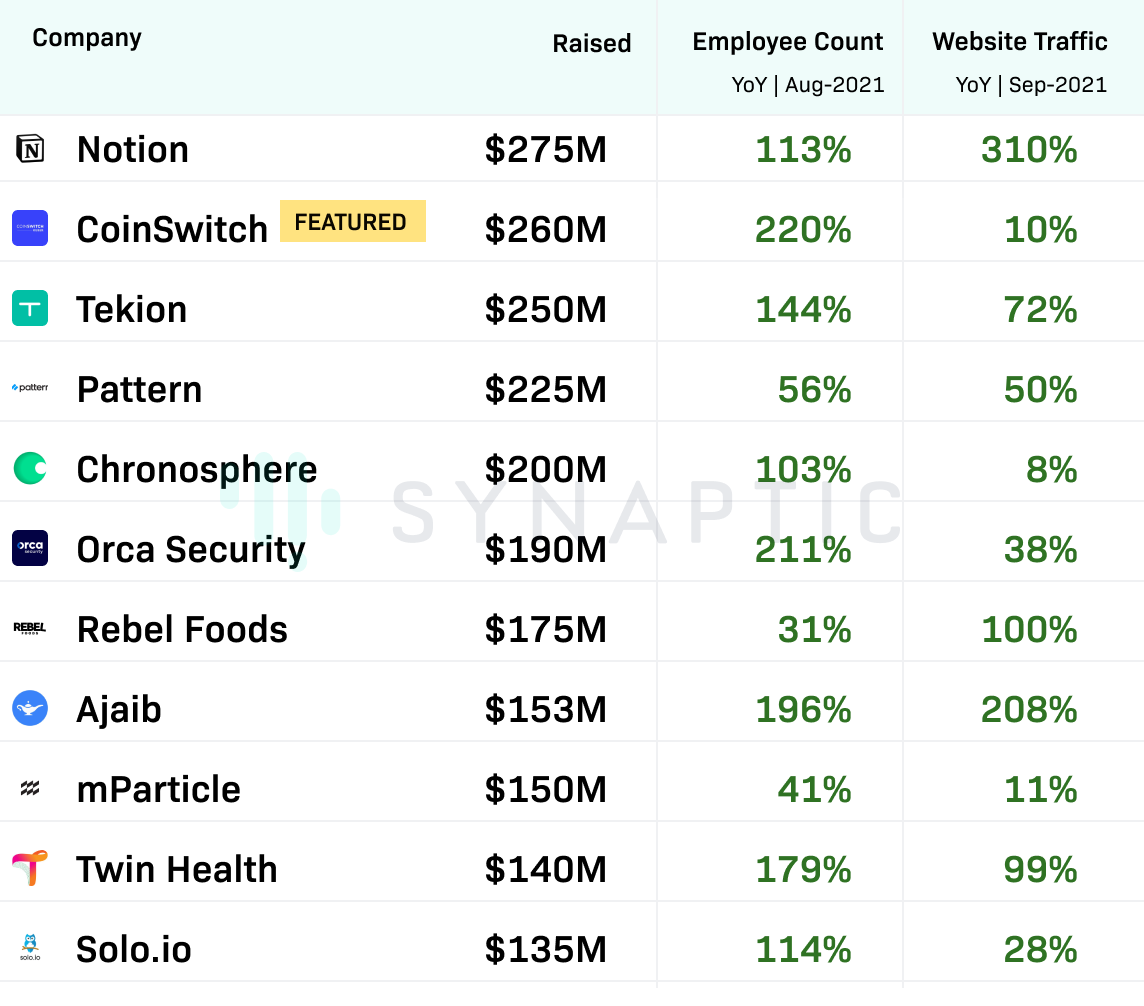Click Solo.io's 28% website traffic
1144x1006 pixels.
click(x=1041, y=950)
